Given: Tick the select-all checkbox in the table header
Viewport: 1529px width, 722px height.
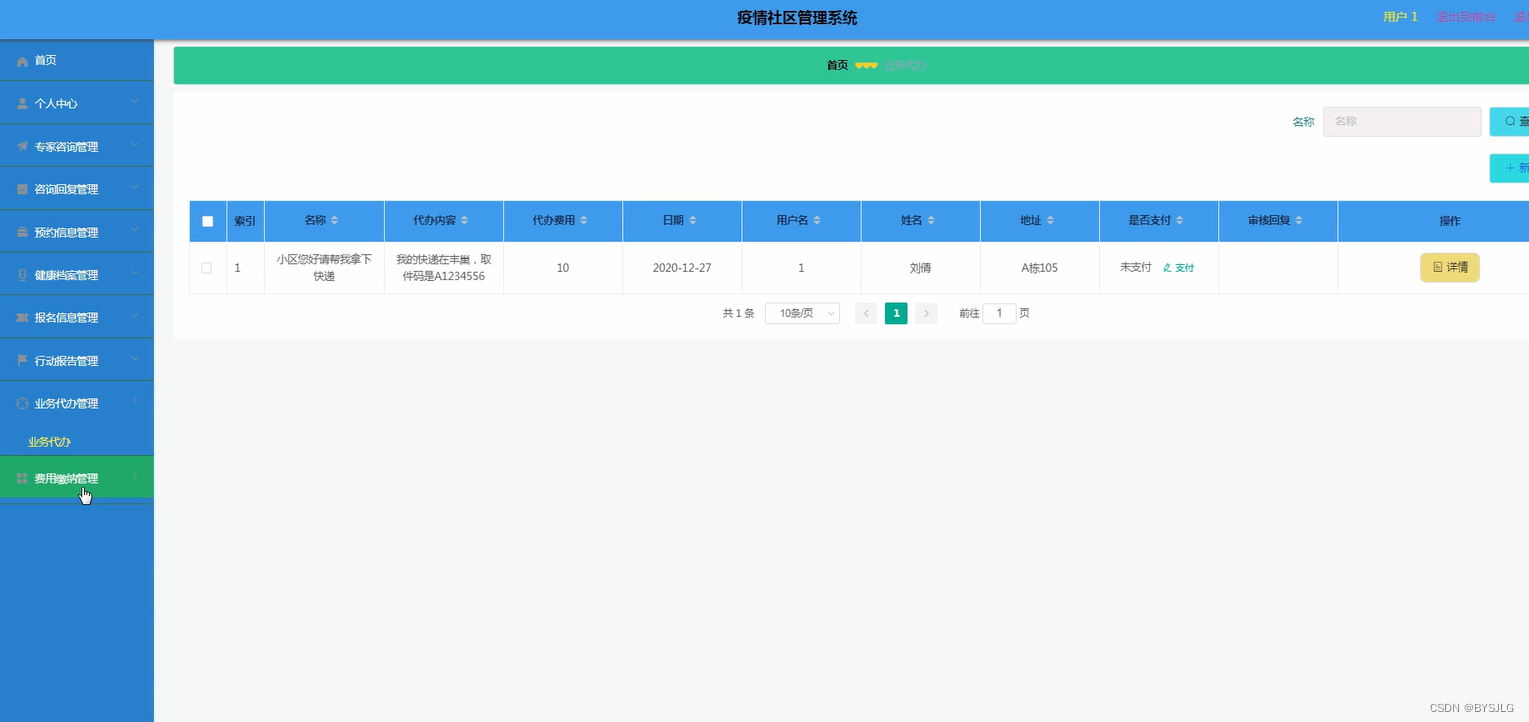Looking at the screenshot, I should [x=207, y=222].
